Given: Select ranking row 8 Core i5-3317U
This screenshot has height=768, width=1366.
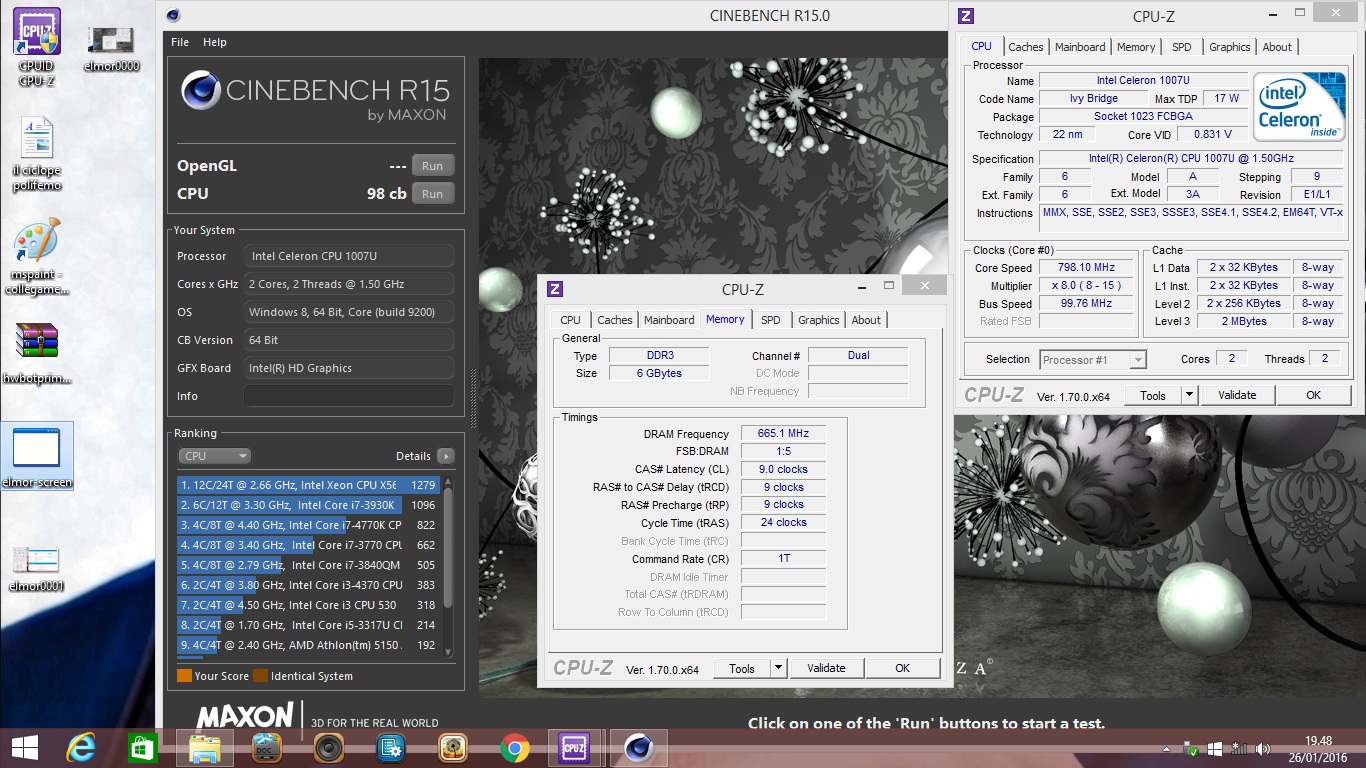Looking at the screenshot, I should click(x=308, y=625).
